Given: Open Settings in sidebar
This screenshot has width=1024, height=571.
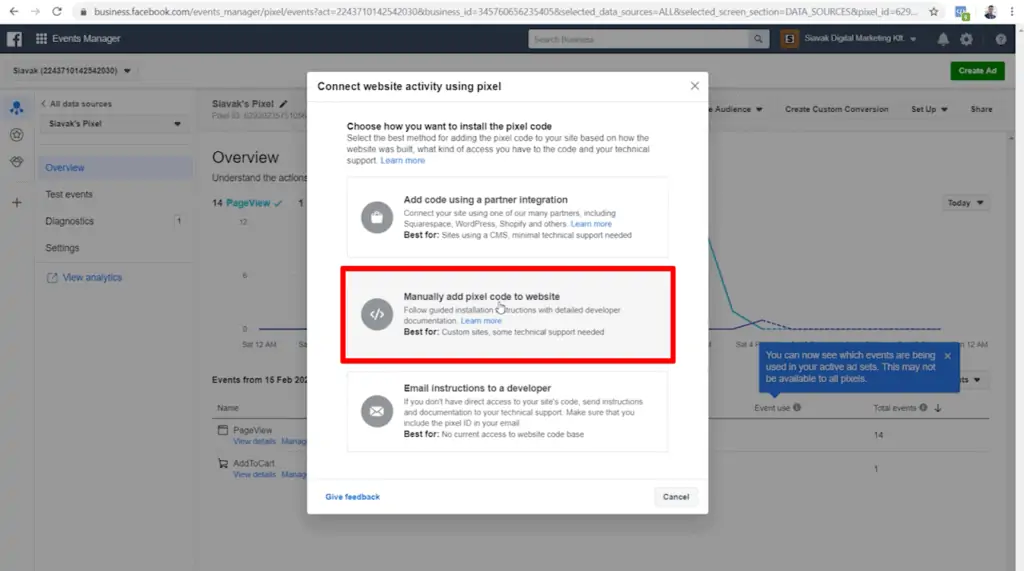Looking at the screenshot, I should [62, 248].
